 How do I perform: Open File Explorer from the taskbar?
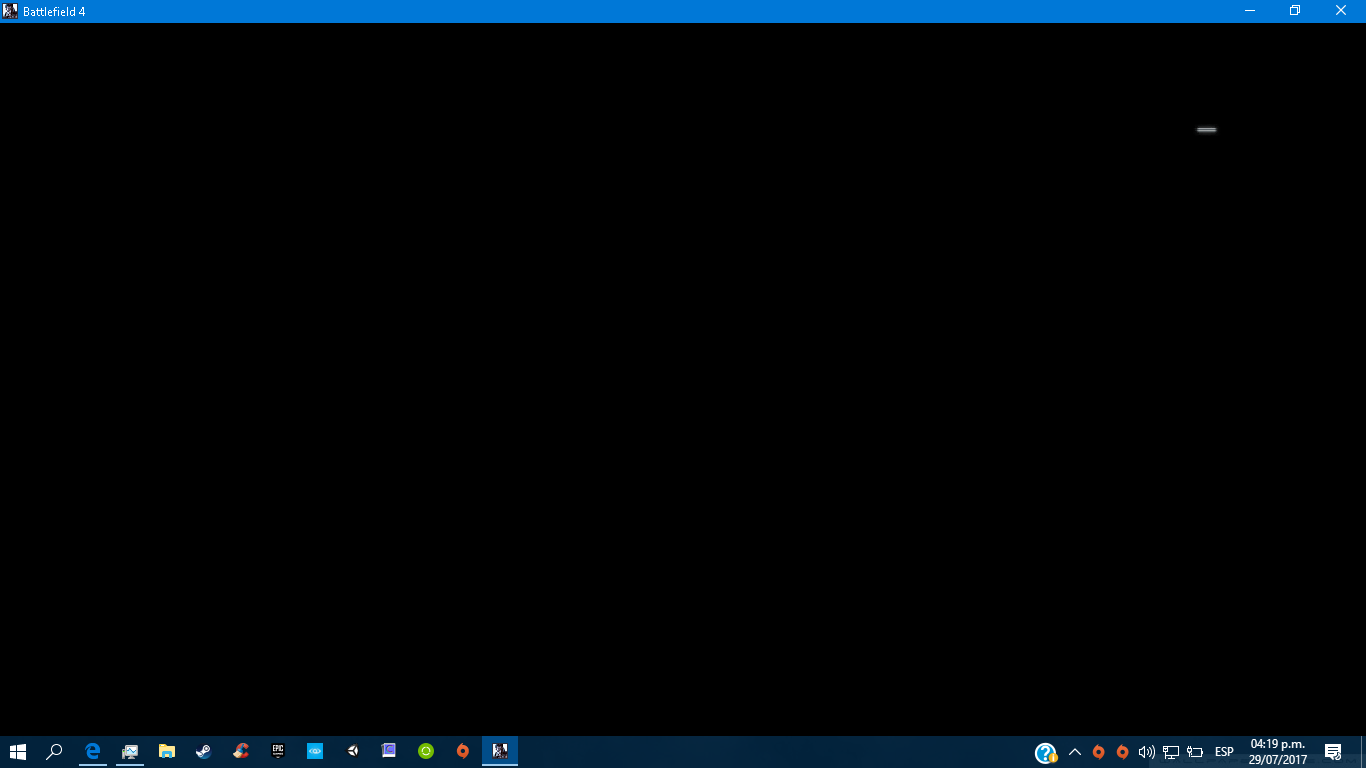click(x=167, y=752)
